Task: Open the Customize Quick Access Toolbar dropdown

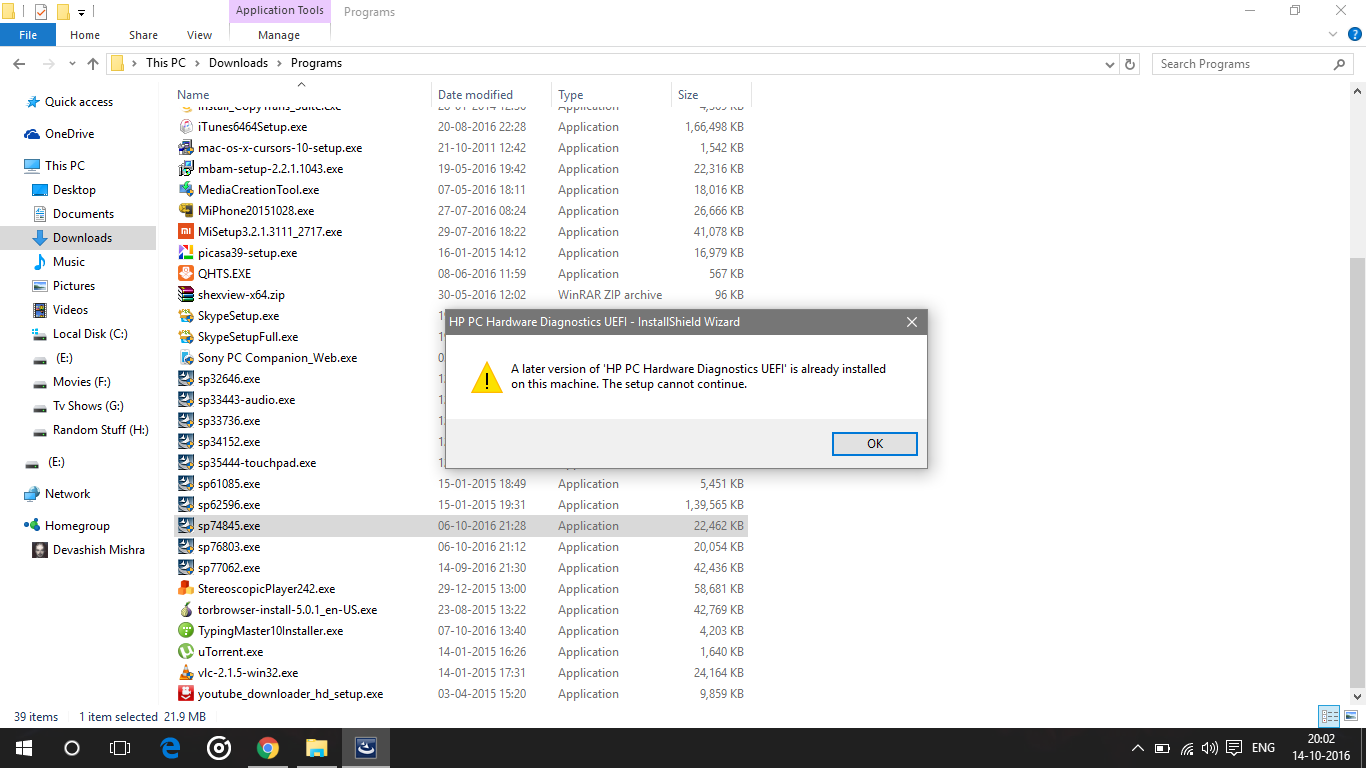Action: click(82, 12)
